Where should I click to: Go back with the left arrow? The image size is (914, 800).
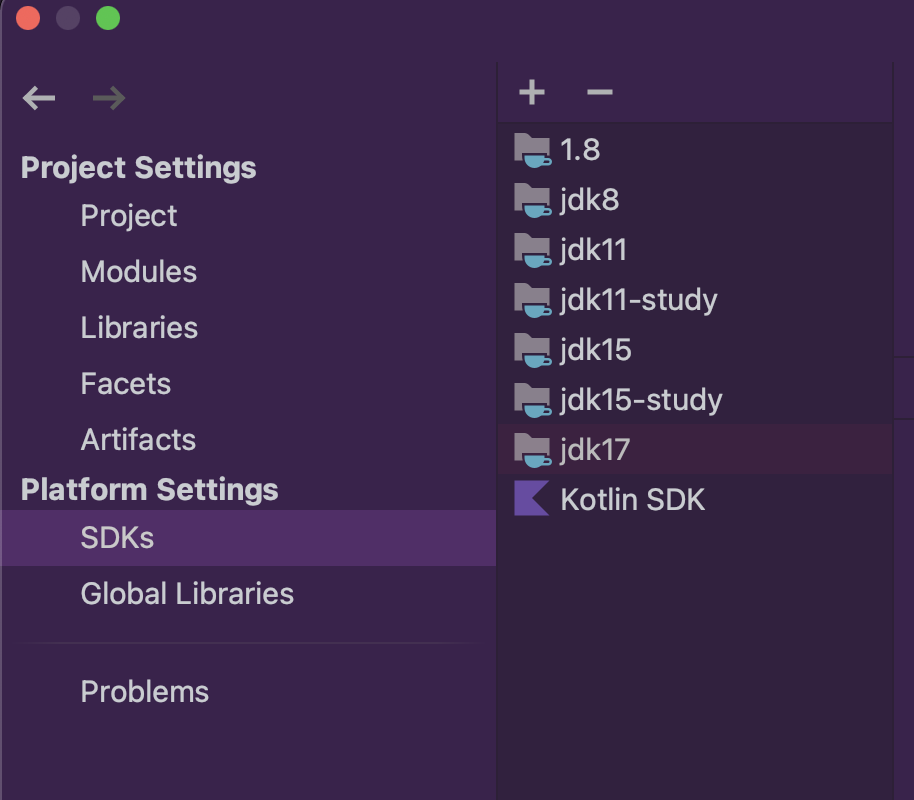point(39,98)
